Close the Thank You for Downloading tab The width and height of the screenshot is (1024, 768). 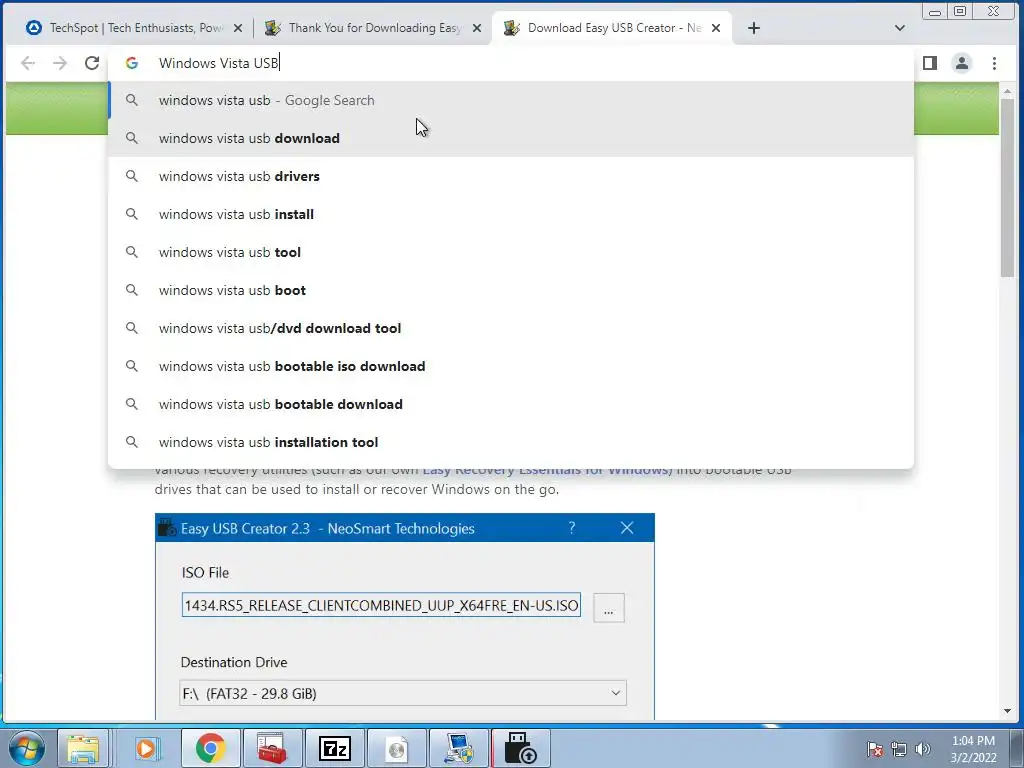click(477, 28)
